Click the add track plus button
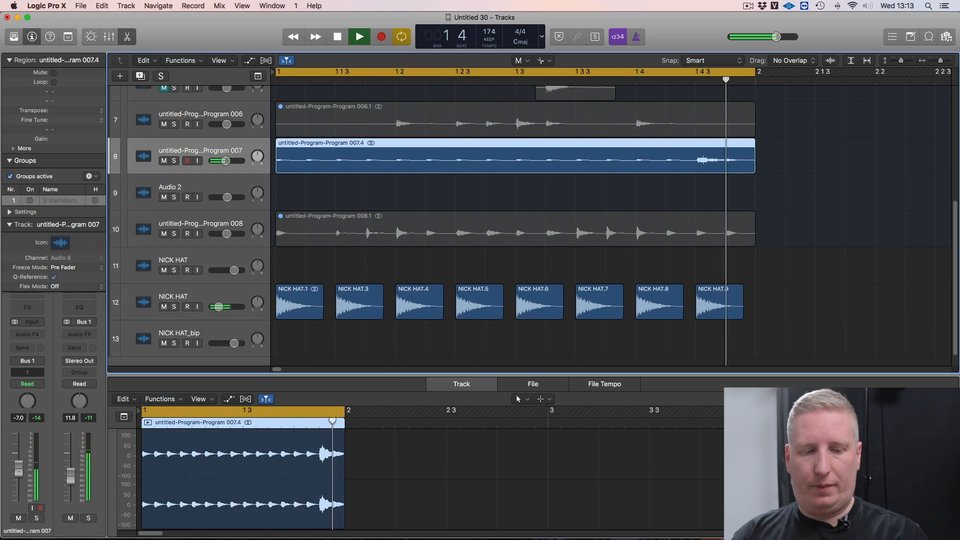Viewport: 960px width, 540px height. coord(120,76)
